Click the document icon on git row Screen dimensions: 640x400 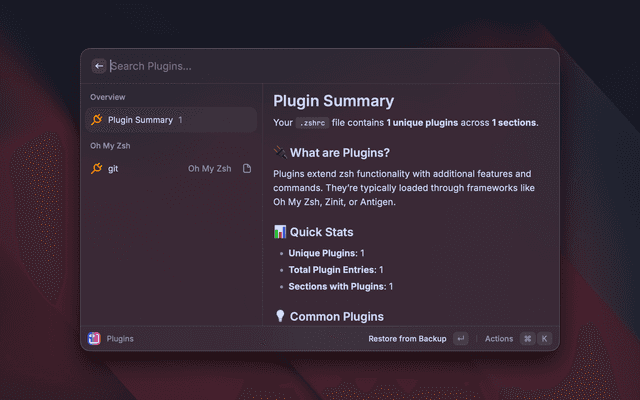(247, 168)
